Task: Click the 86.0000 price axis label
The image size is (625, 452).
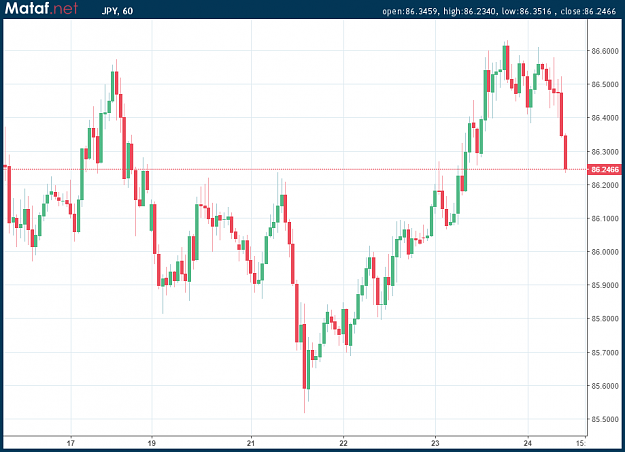Action: tap(605, 252)
